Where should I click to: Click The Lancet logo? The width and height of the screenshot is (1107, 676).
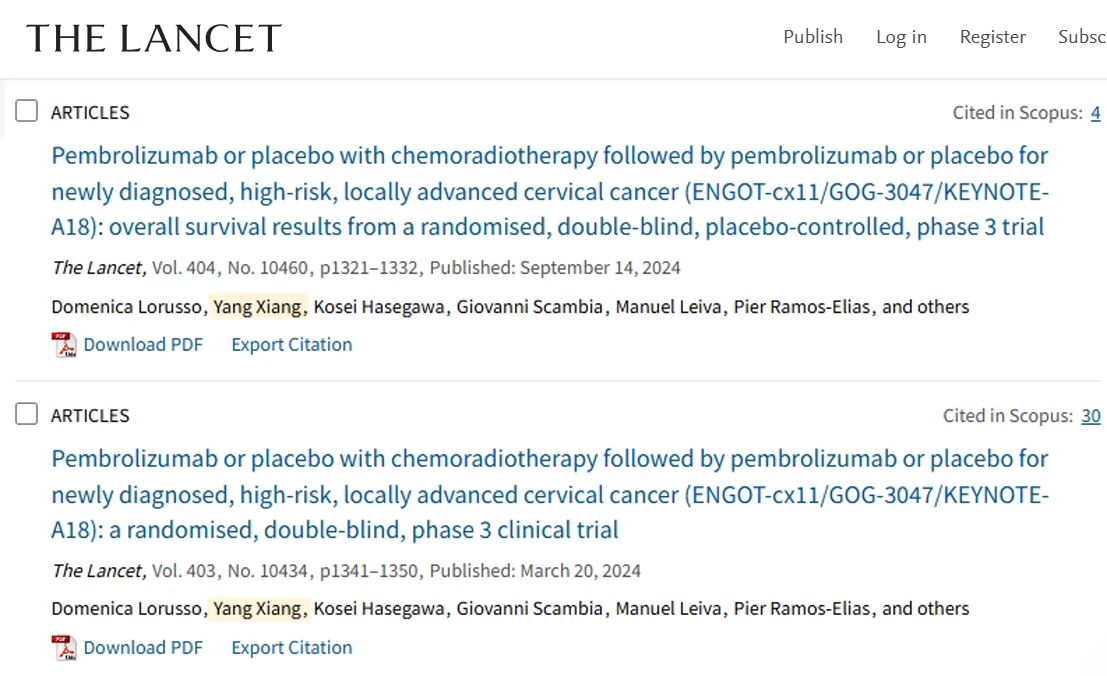(x=154, y=38)
